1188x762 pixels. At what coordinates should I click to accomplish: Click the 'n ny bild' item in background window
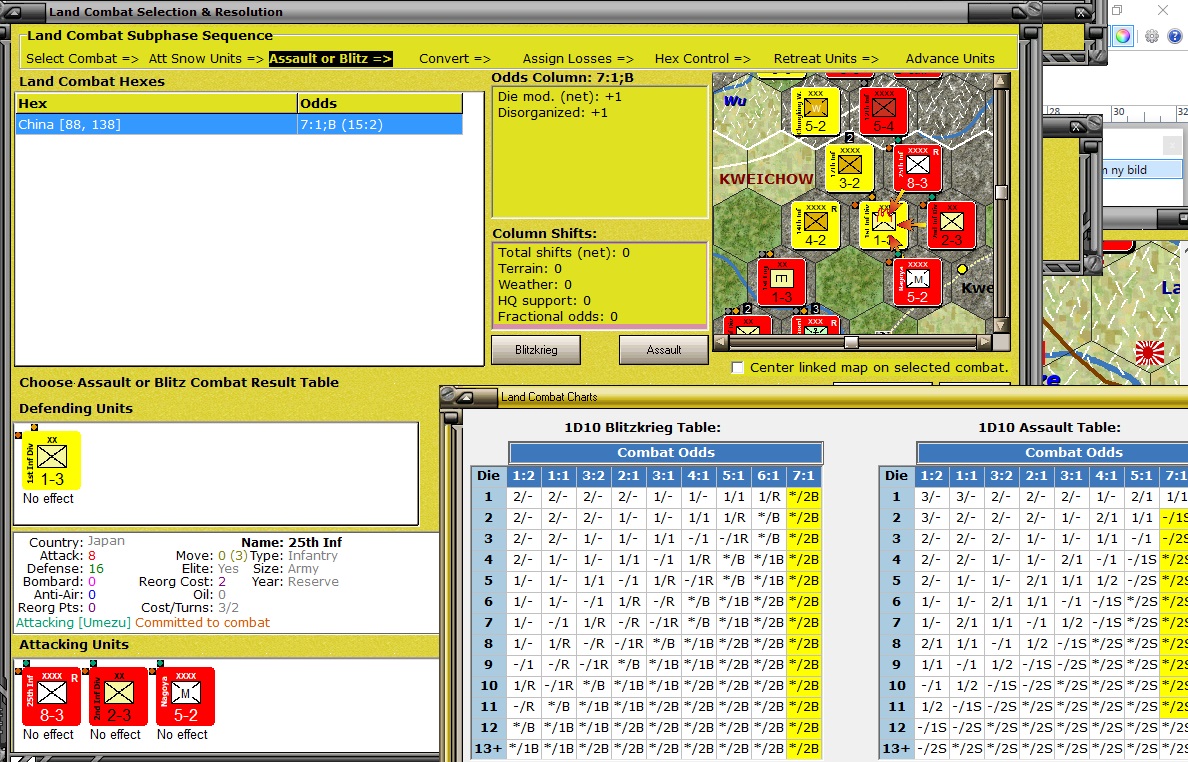pos(1141,170)
